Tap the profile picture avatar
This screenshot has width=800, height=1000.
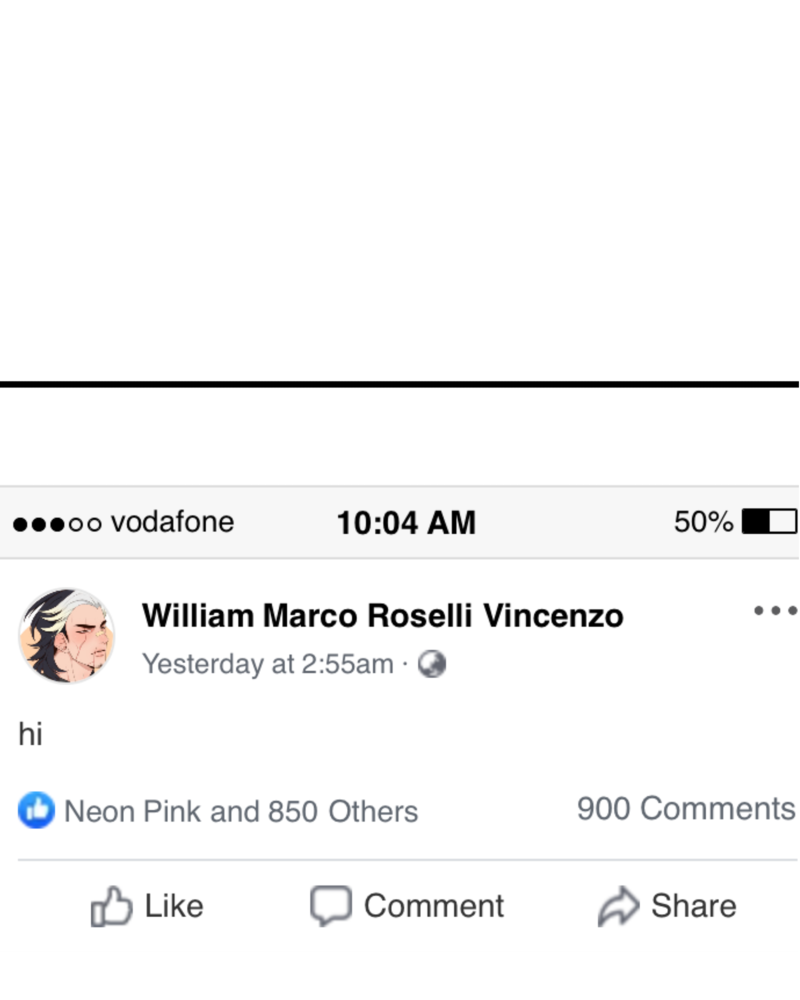point(66,635)
